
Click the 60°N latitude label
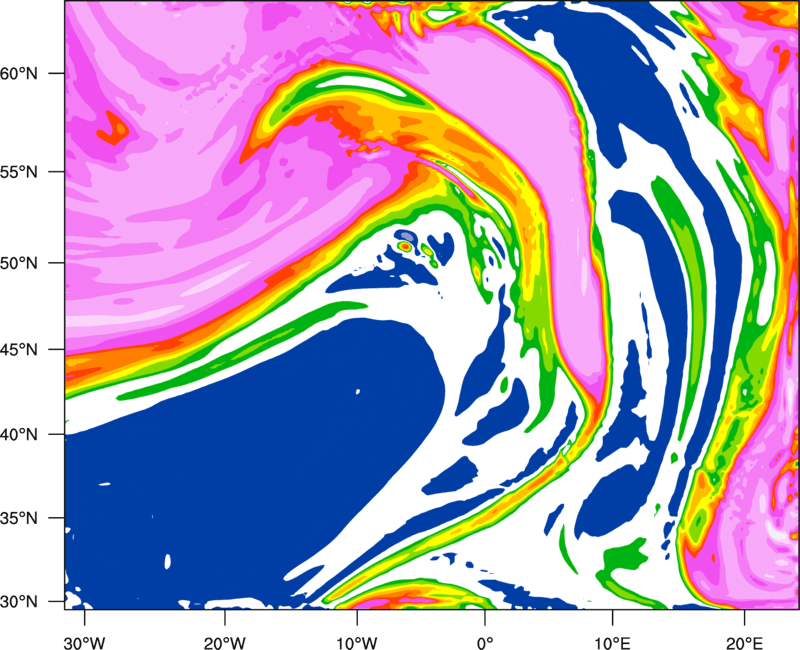pyautogui.click(x=19, y=73)
